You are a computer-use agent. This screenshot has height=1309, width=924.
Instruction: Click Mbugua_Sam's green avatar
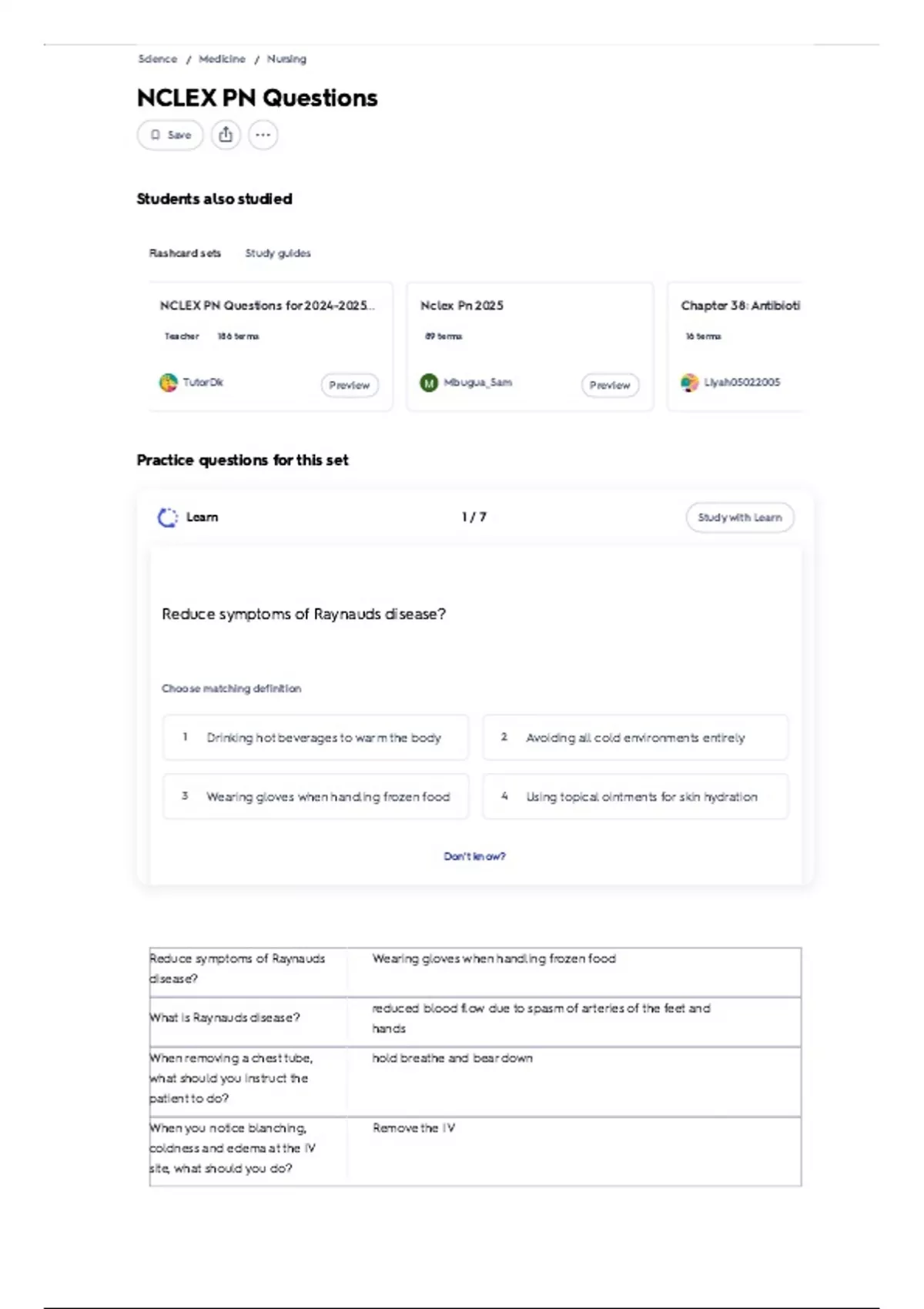click(x=429, y=383)
